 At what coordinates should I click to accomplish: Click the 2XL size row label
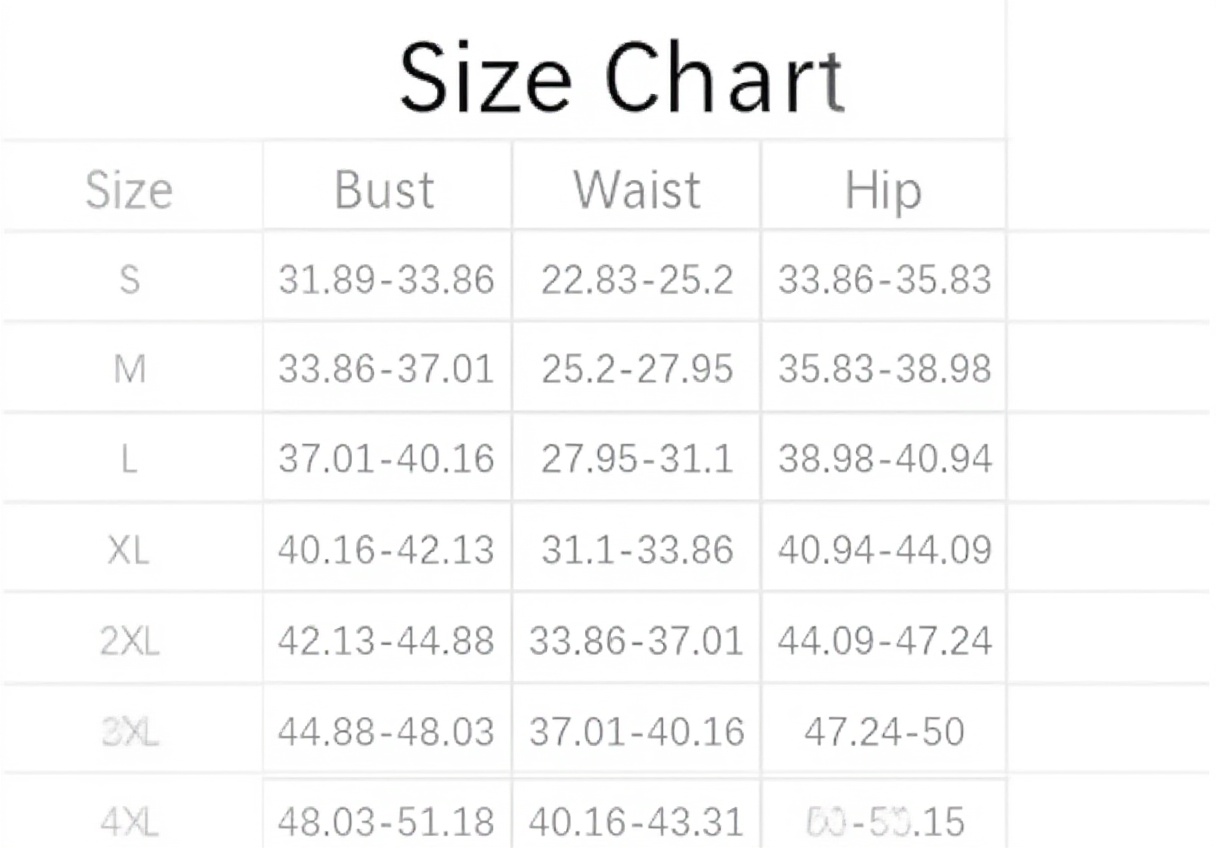(x=129, y=641)
